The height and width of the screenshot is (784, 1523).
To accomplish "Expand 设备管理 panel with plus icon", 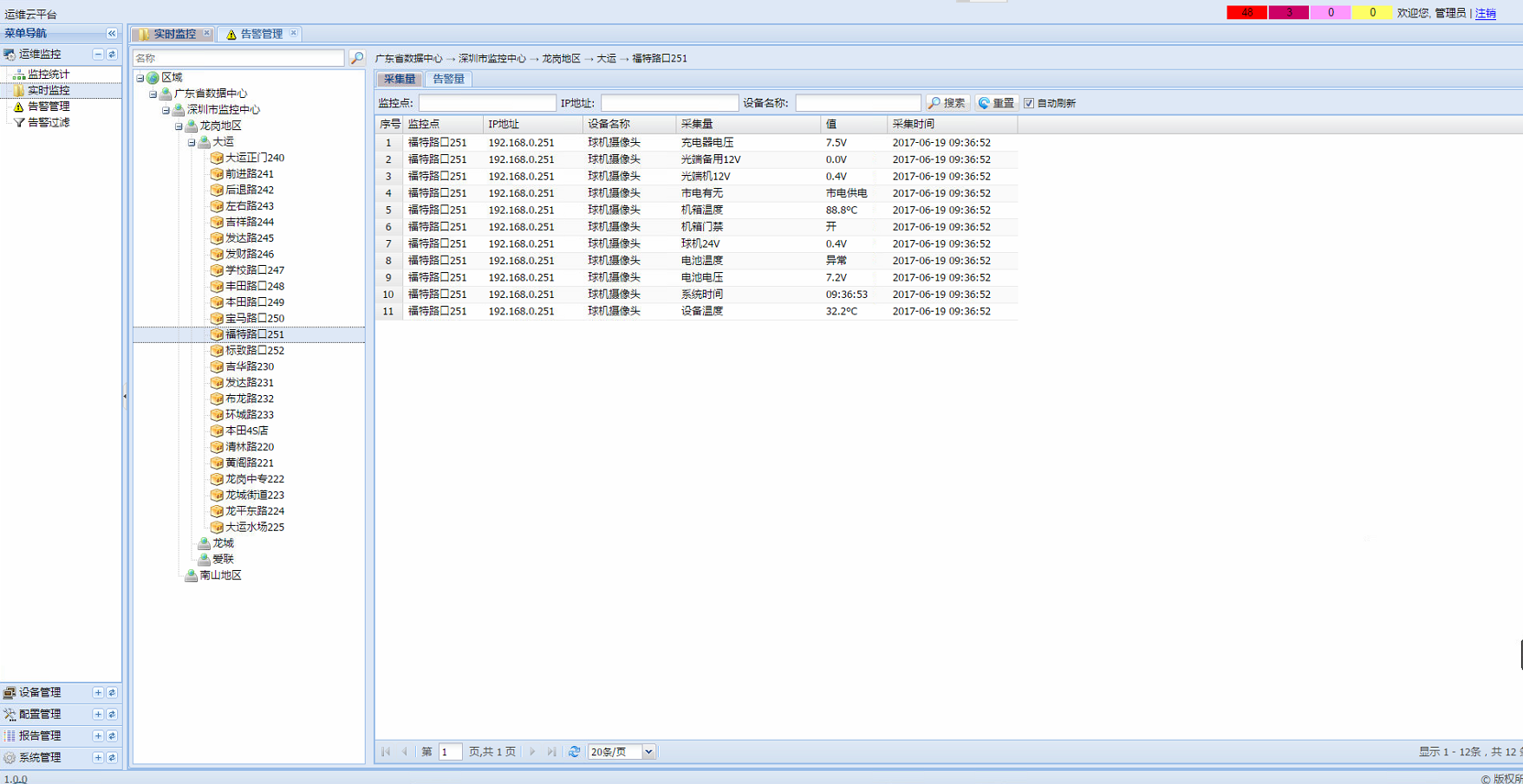I will point(98,692).
